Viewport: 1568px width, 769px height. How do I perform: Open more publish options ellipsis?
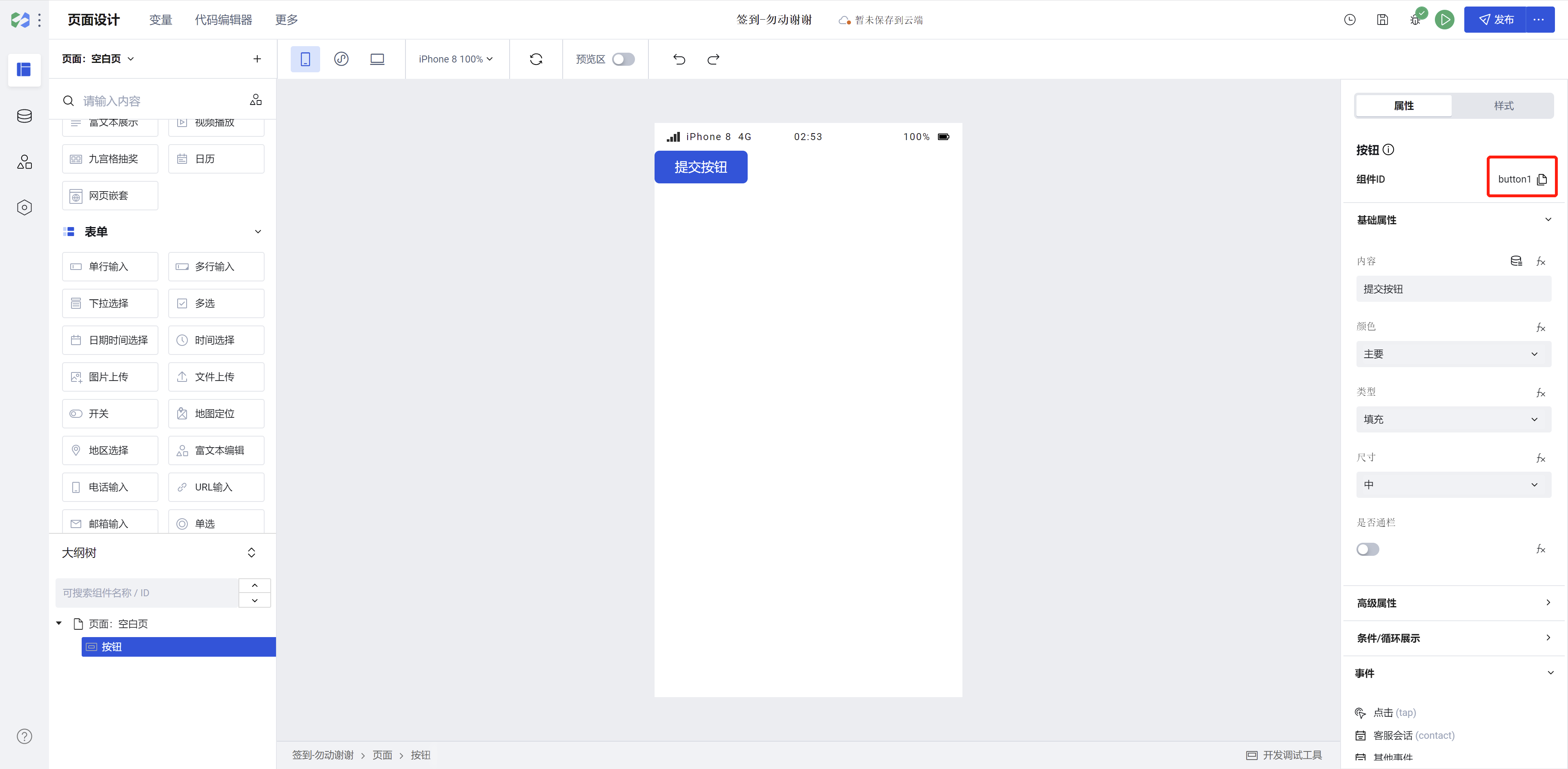tap(1539, 20)
